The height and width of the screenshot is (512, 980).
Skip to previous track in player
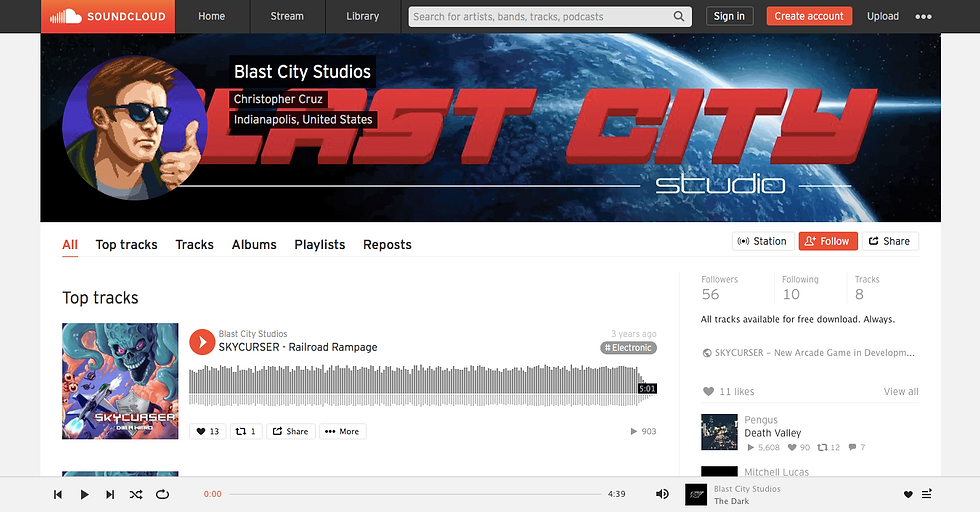click(x=58, y=494)
